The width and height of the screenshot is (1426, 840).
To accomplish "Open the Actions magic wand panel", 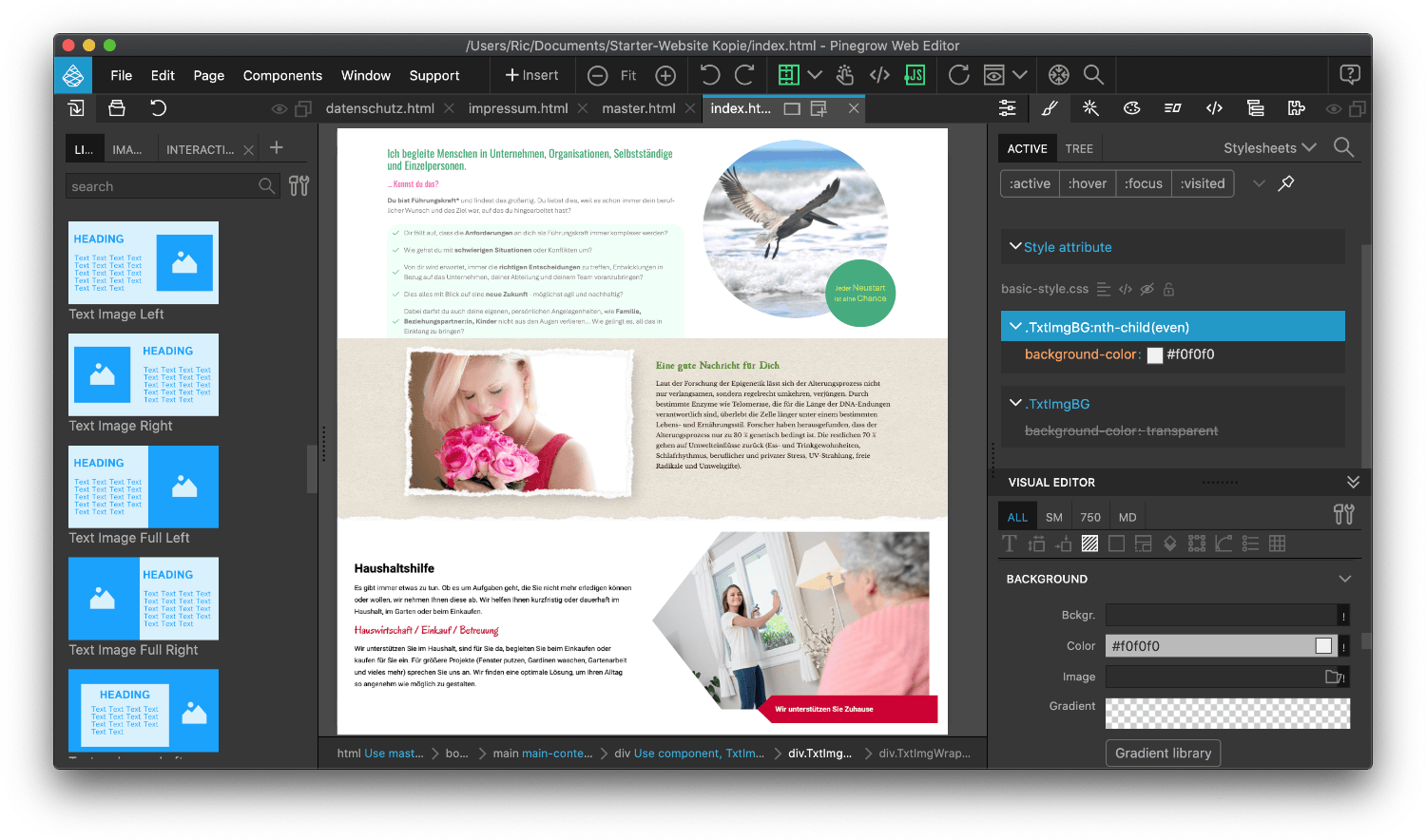I will pos(1090,108).
